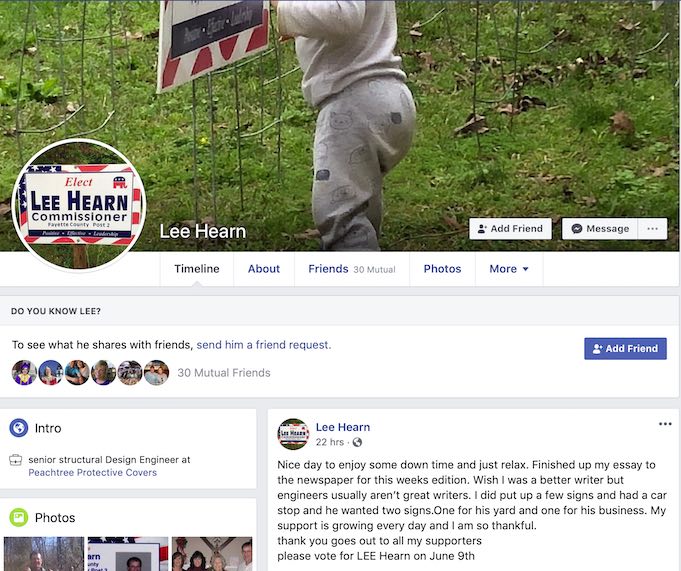Screen dimensions: 681x571
Task: Open the Friends tab with 30 Mutual
Action: pos(352,269)
